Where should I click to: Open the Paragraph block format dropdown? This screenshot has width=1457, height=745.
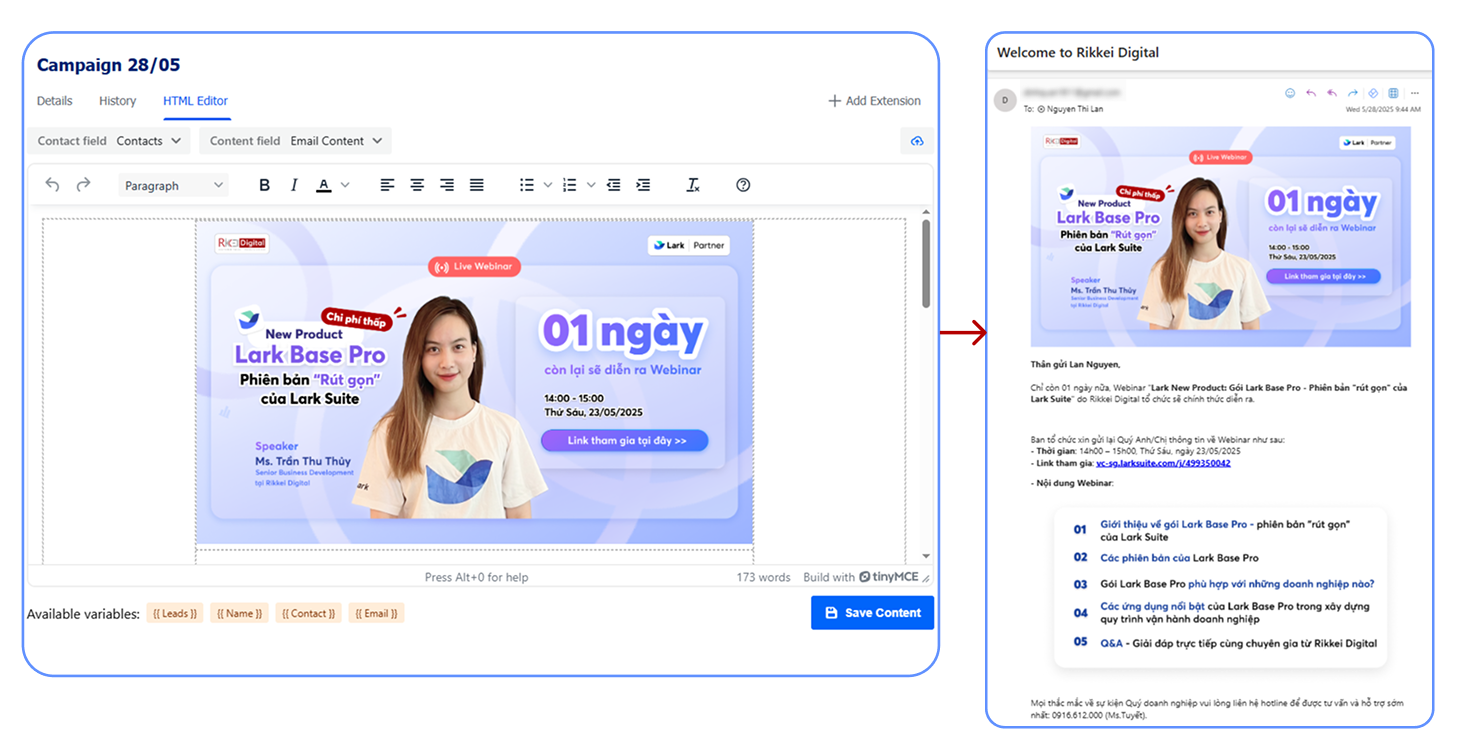click(x=173, y=185)
